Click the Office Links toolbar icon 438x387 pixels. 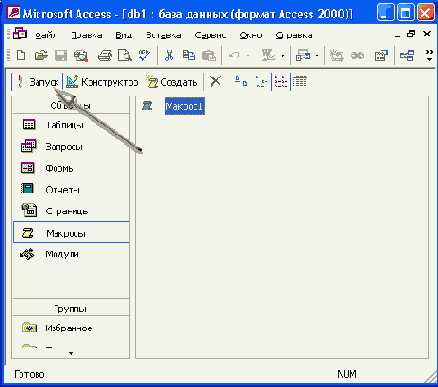pos(268,55)
